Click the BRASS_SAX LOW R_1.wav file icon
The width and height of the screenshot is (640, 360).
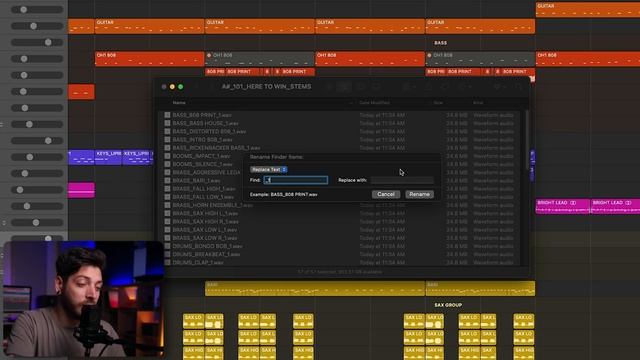coord(167,238)
